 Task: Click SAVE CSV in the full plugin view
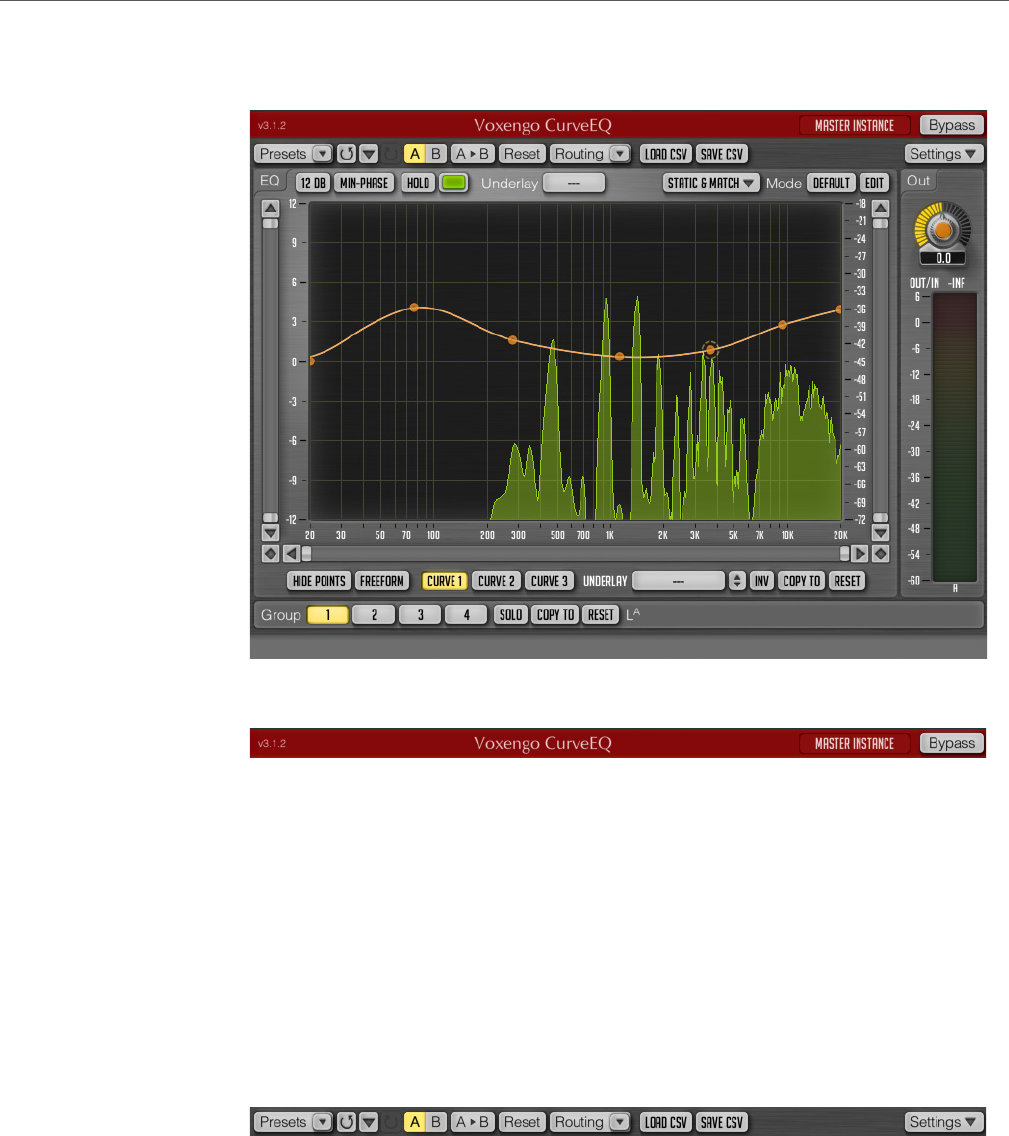(721, 154)
